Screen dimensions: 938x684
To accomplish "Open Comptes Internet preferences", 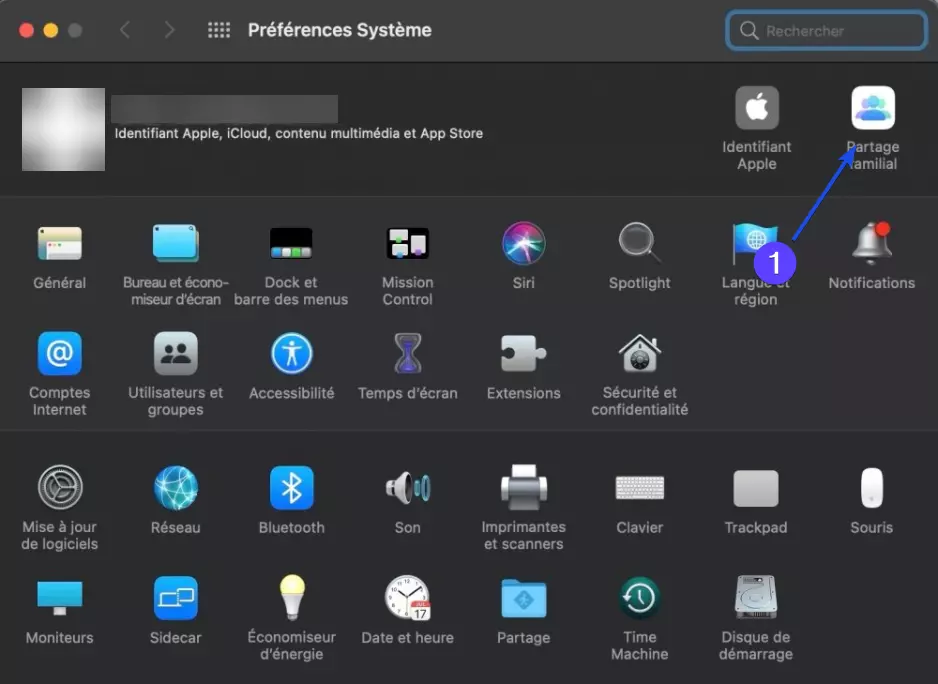I will pyautogui.click(x=59, y=355).
